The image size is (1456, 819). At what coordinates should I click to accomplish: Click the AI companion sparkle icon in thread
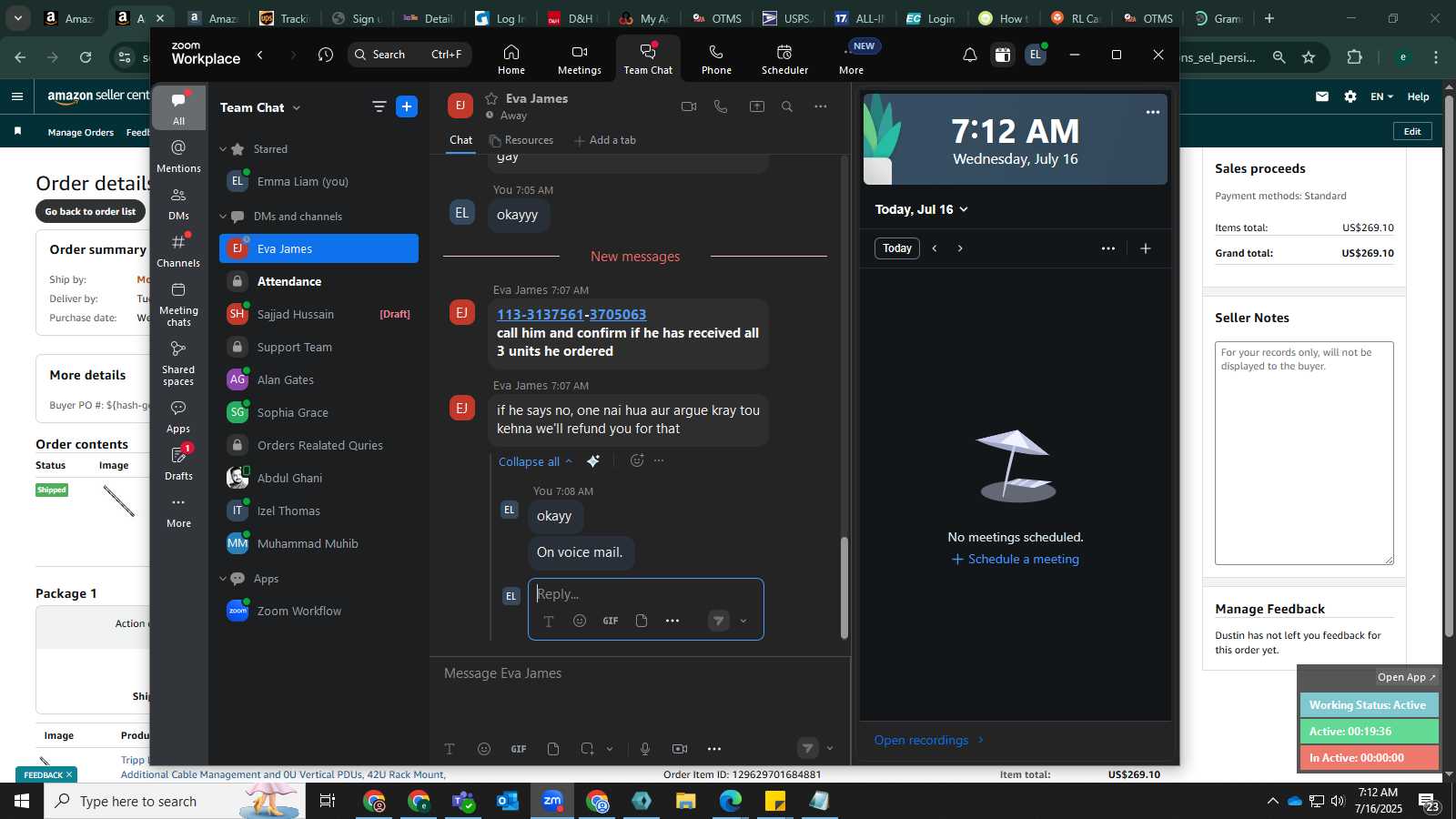pos(593,460)
